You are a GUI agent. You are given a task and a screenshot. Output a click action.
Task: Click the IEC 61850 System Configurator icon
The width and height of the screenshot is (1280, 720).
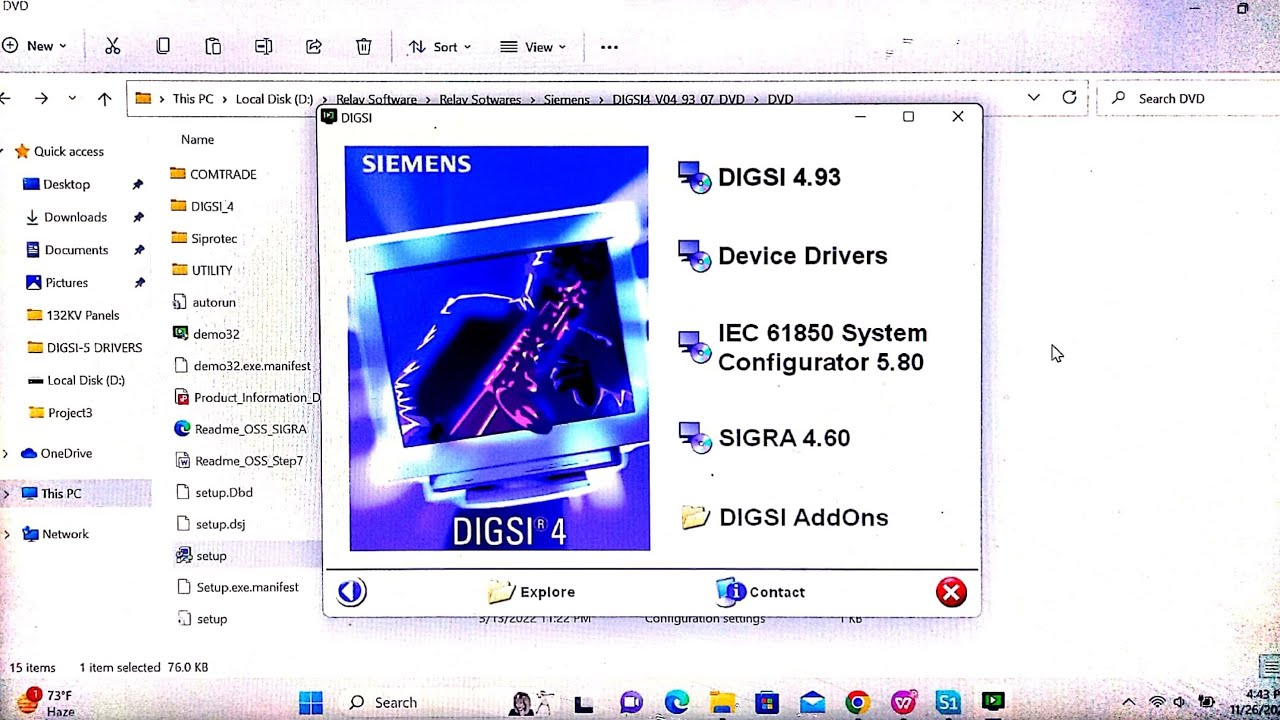(x=694, y=346)
